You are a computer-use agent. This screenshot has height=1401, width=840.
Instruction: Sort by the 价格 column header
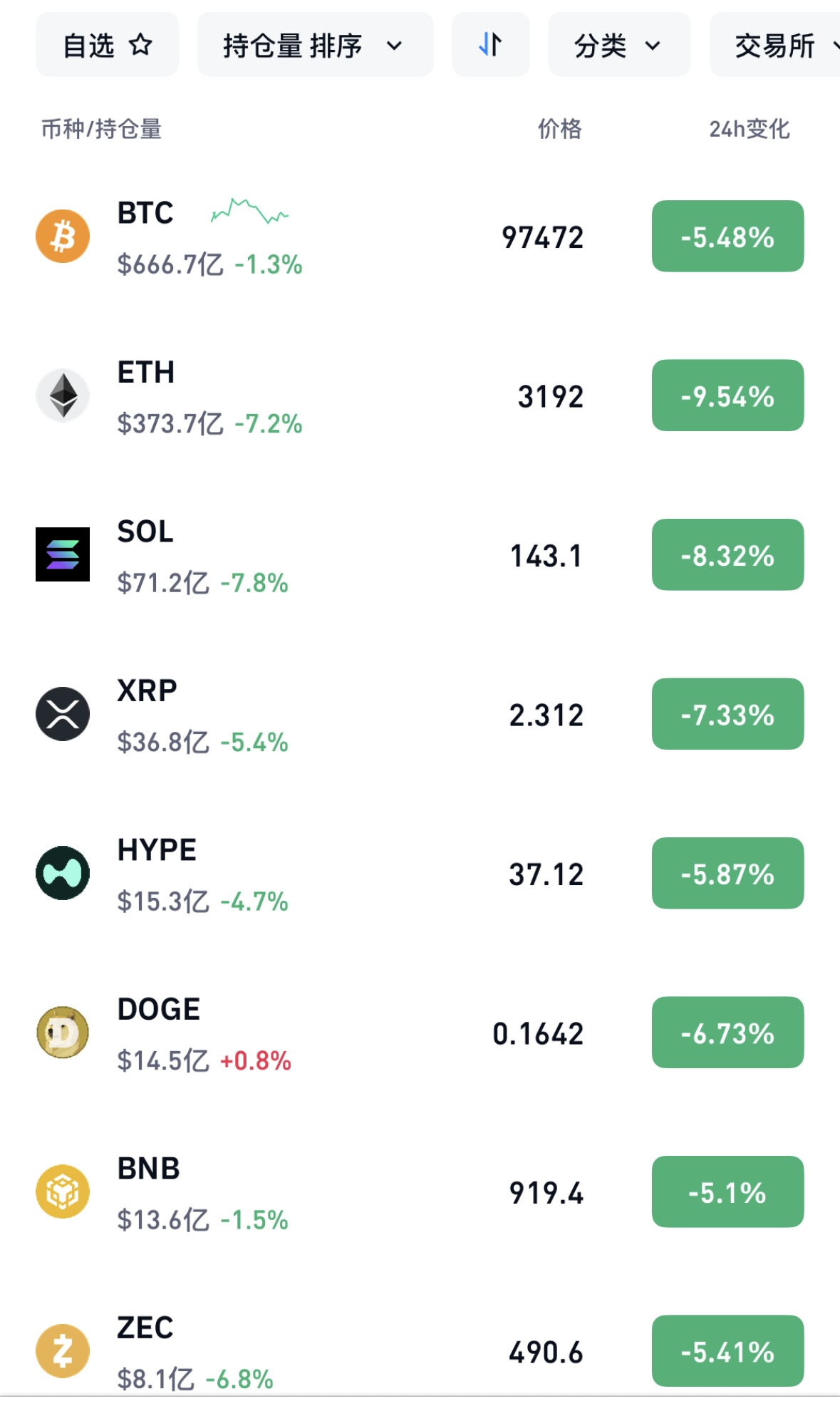point(559,129)
